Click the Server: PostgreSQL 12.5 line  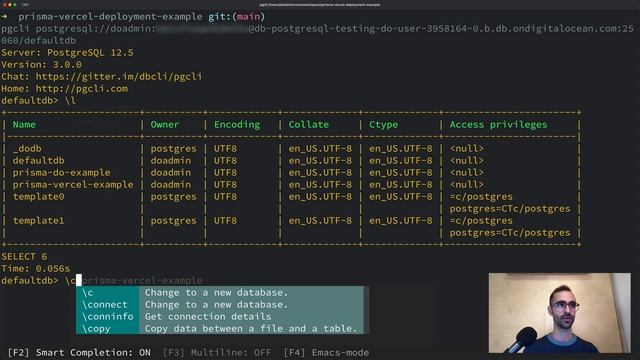pos(67,52)
